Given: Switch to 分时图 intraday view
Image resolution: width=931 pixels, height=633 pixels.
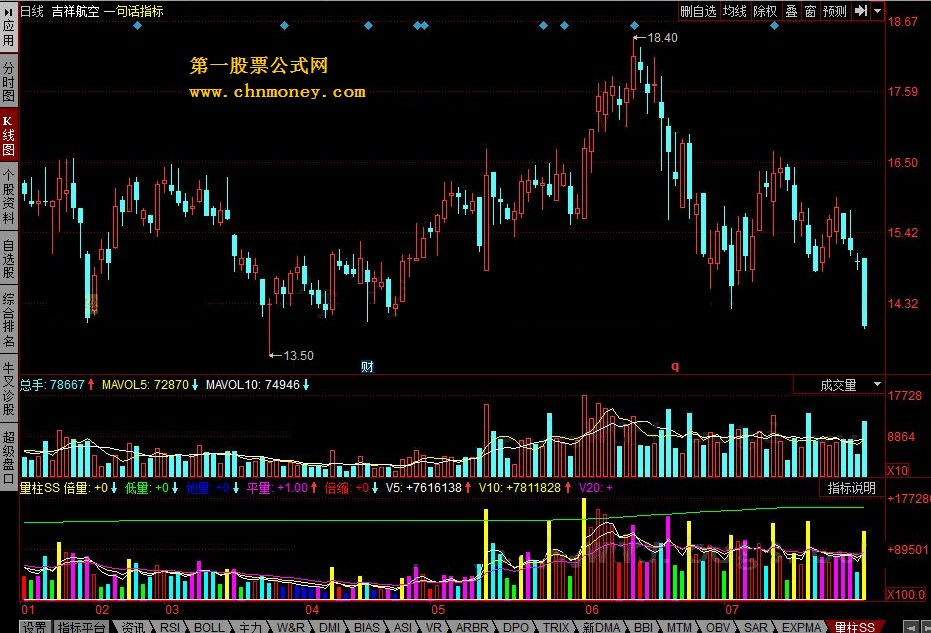Looking at the screenshot, I should [x=9, y=81].
